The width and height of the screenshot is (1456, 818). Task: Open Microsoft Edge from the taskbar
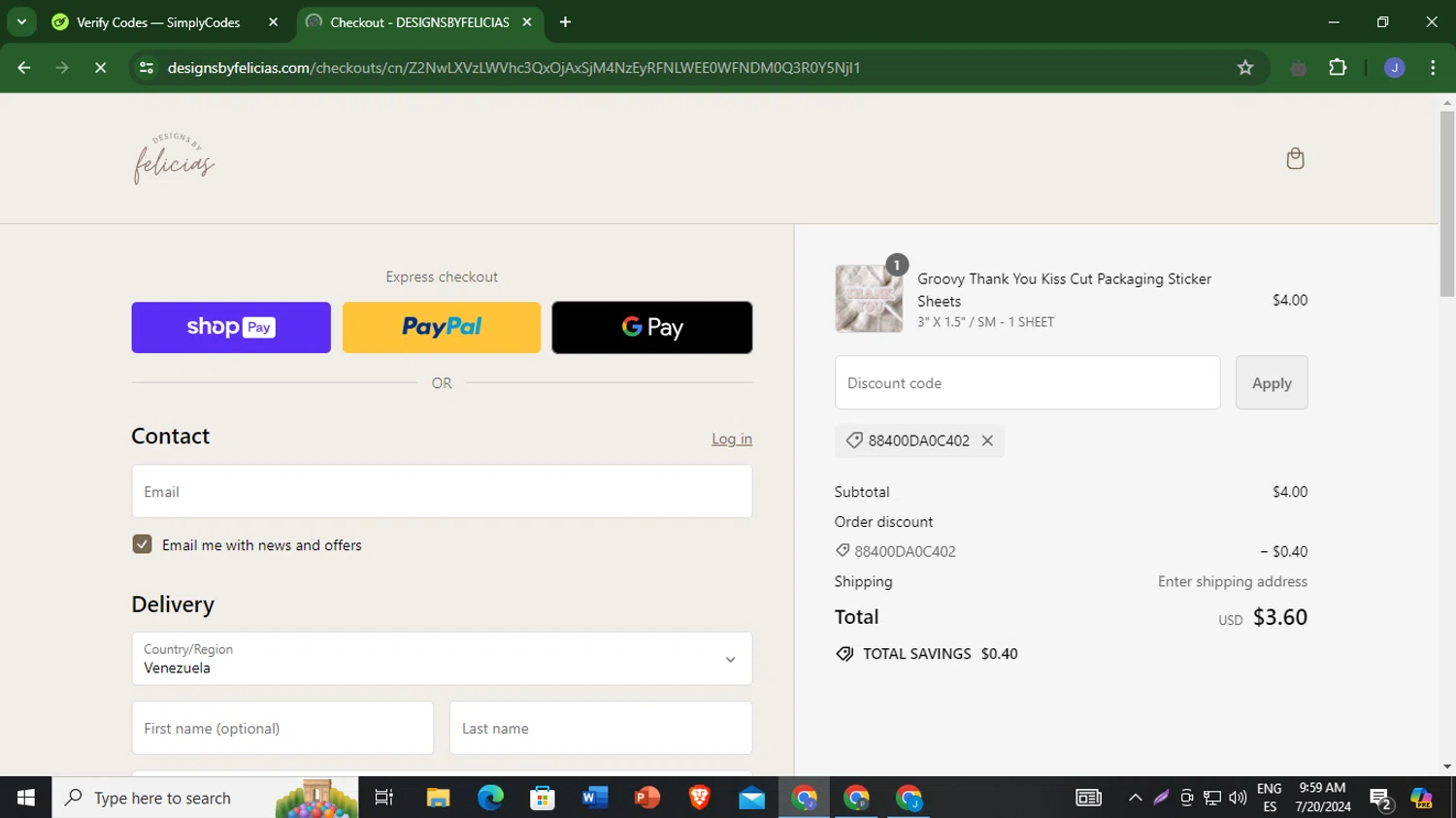(x=490, y=798)
